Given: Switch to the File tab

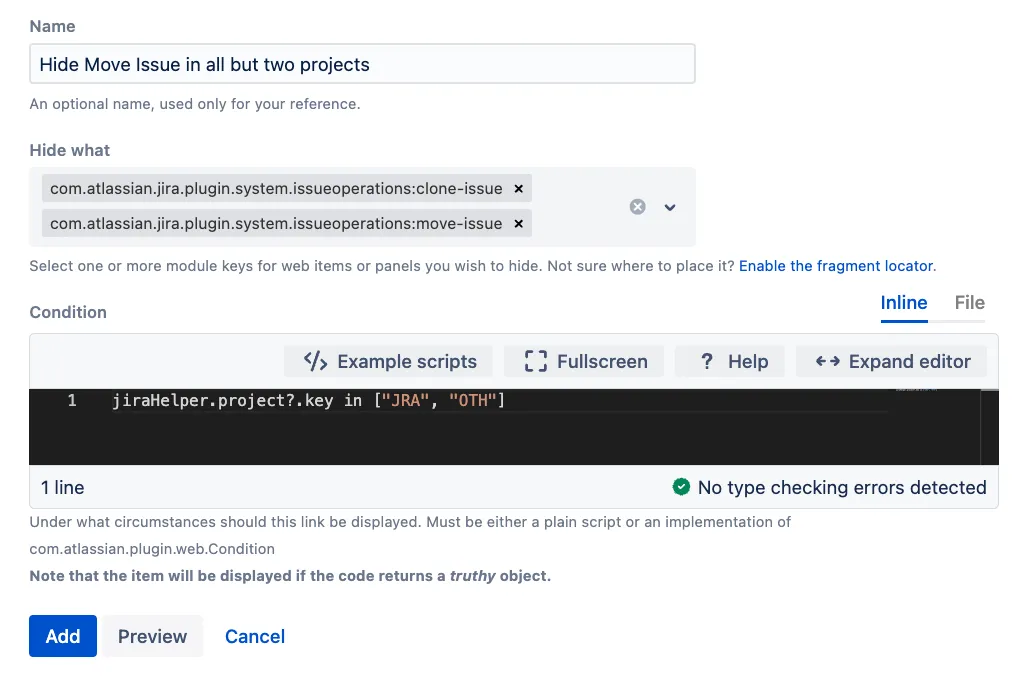Looking at the screenshot, I should click(x=969, y=303).
